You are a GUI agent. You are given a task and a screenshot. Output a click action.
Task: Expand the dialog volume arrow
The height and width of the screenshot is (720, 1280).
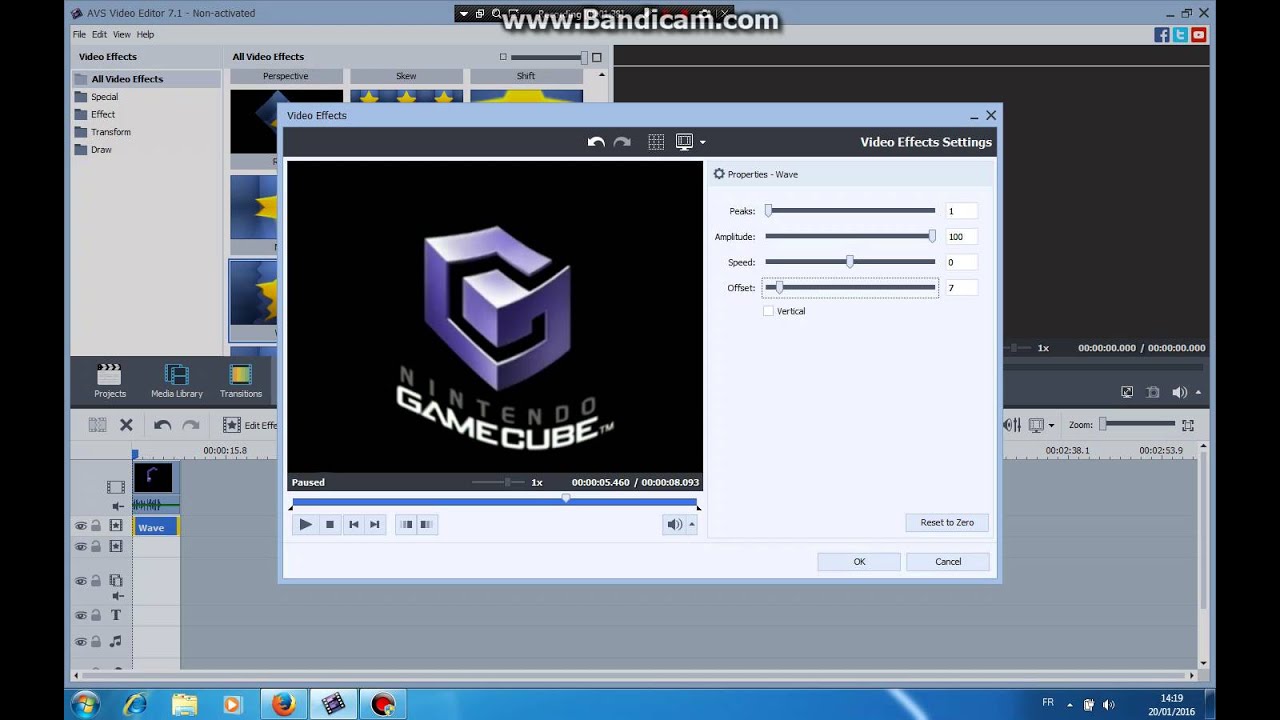691,524
